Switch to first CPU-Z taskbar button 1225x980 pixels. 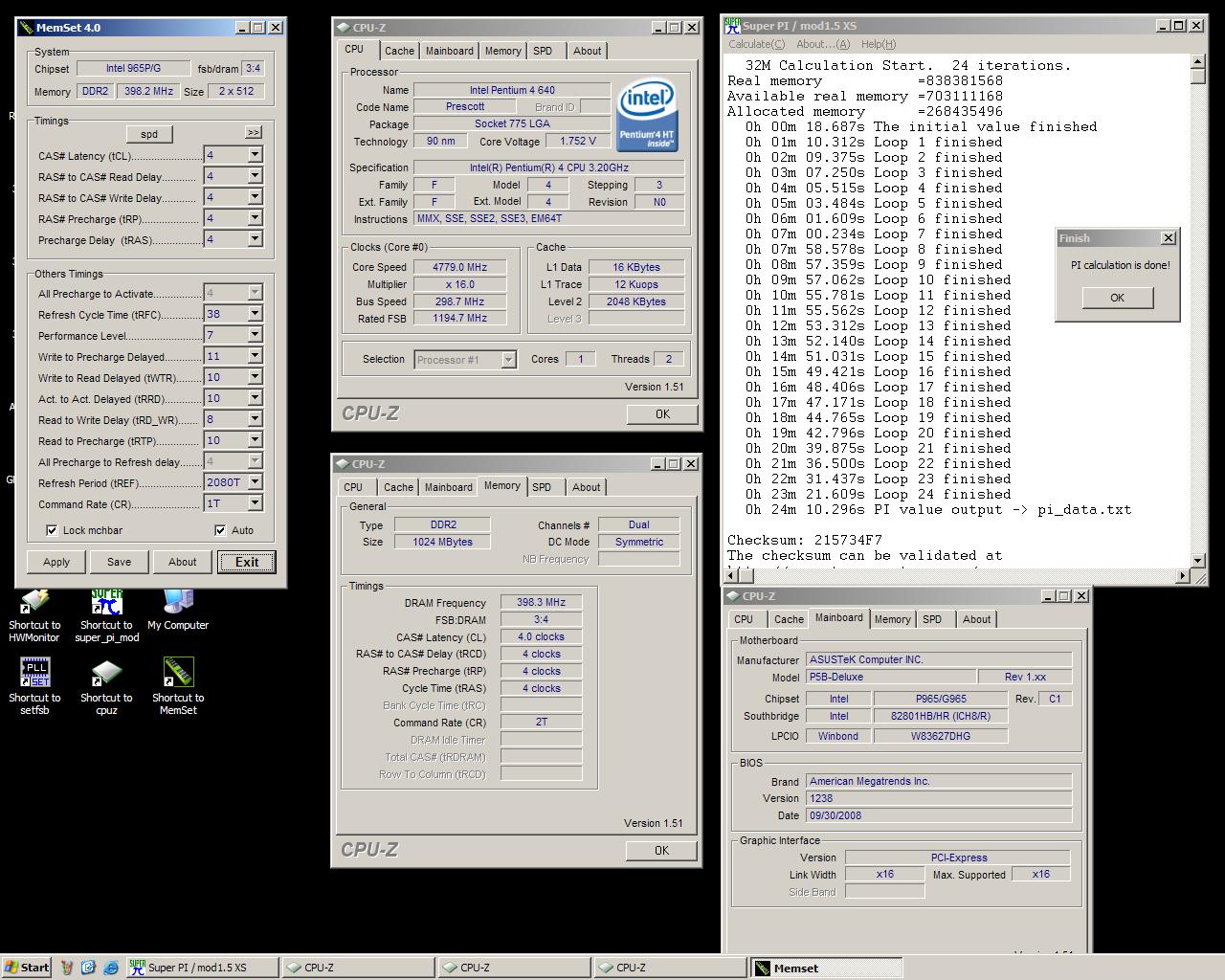[x=357, y=968]
